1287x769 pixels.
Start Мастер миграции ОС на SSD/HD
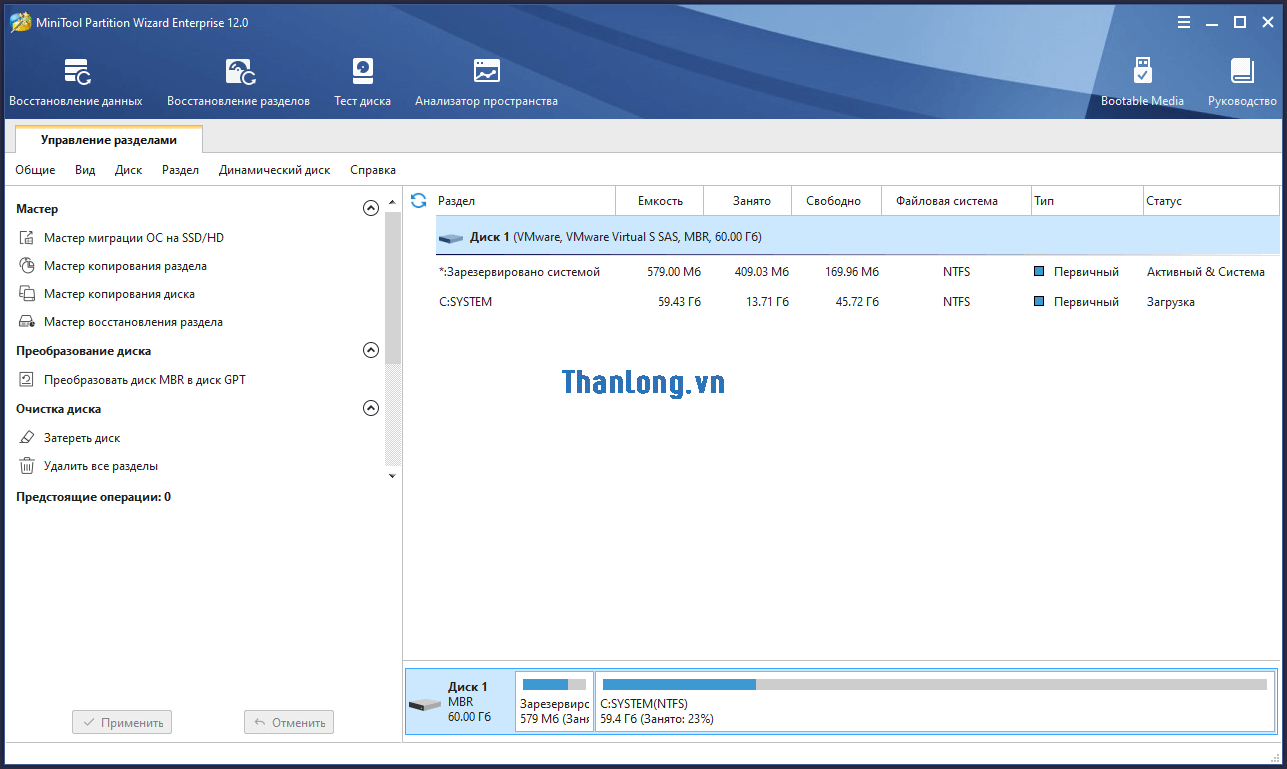pyautogui.click(x=134, y=238)
